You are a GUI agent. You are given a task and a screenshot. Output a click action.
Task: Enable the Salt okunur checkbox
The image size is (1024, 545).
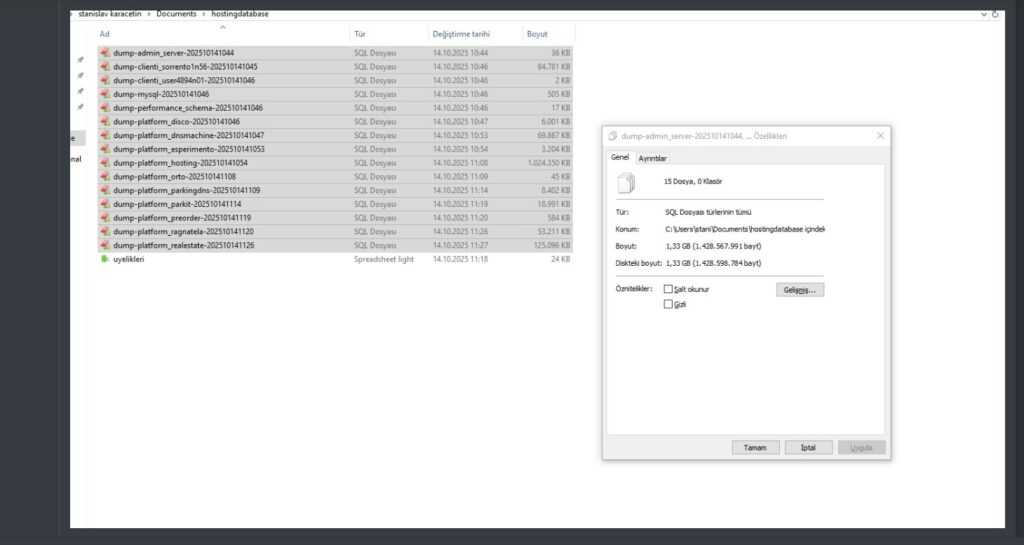pos(669,289)
